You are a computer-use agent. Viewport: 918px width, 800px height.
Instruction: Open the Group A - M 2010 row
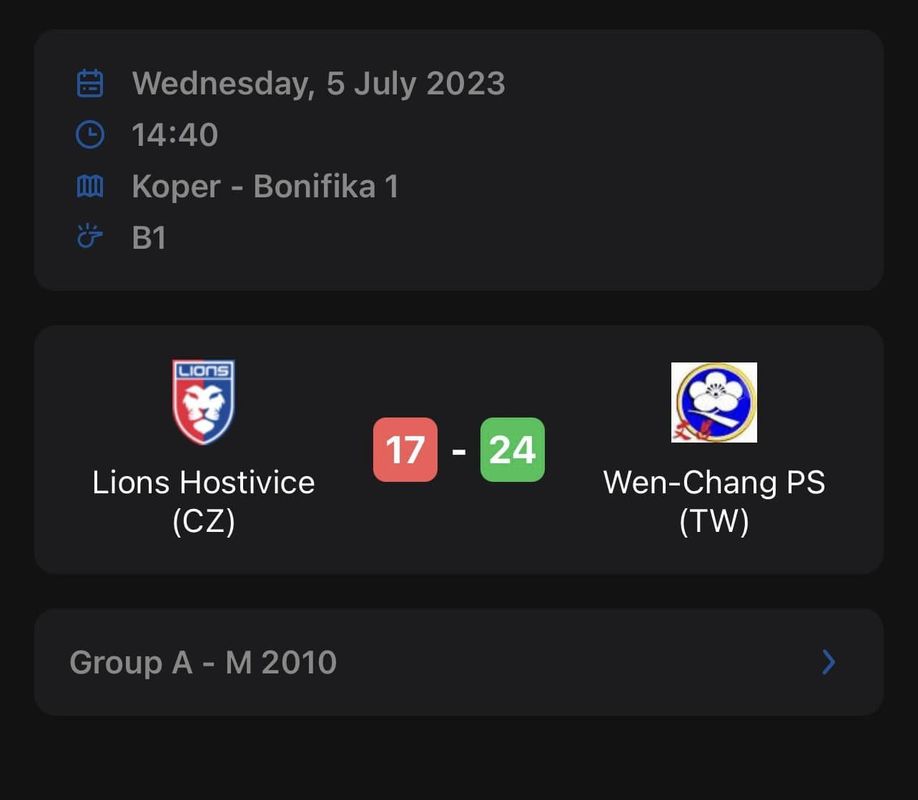tap(459, 662)
